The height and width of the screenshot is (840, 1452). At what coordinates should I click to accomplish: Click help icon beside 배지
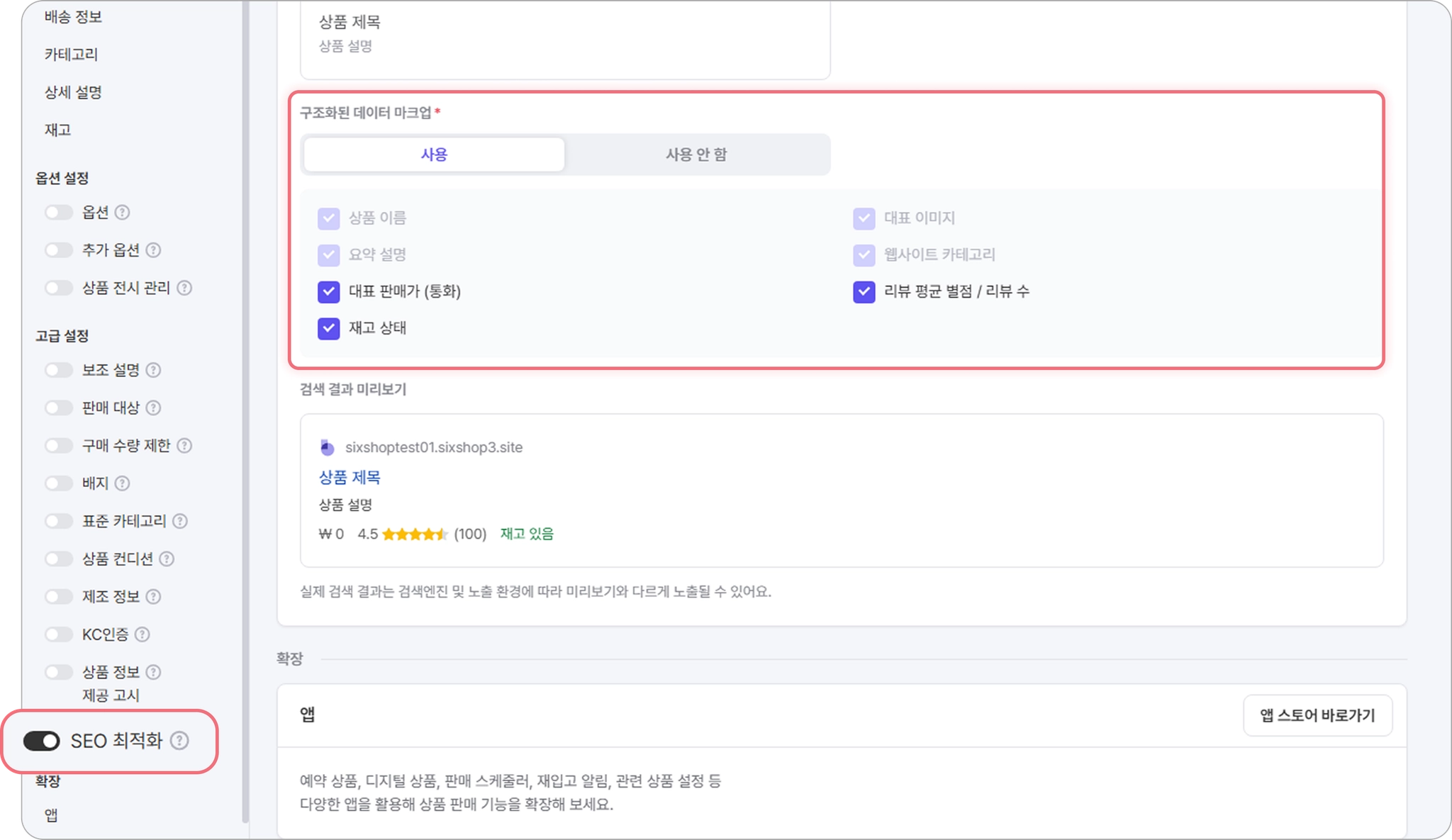(123, 483)
